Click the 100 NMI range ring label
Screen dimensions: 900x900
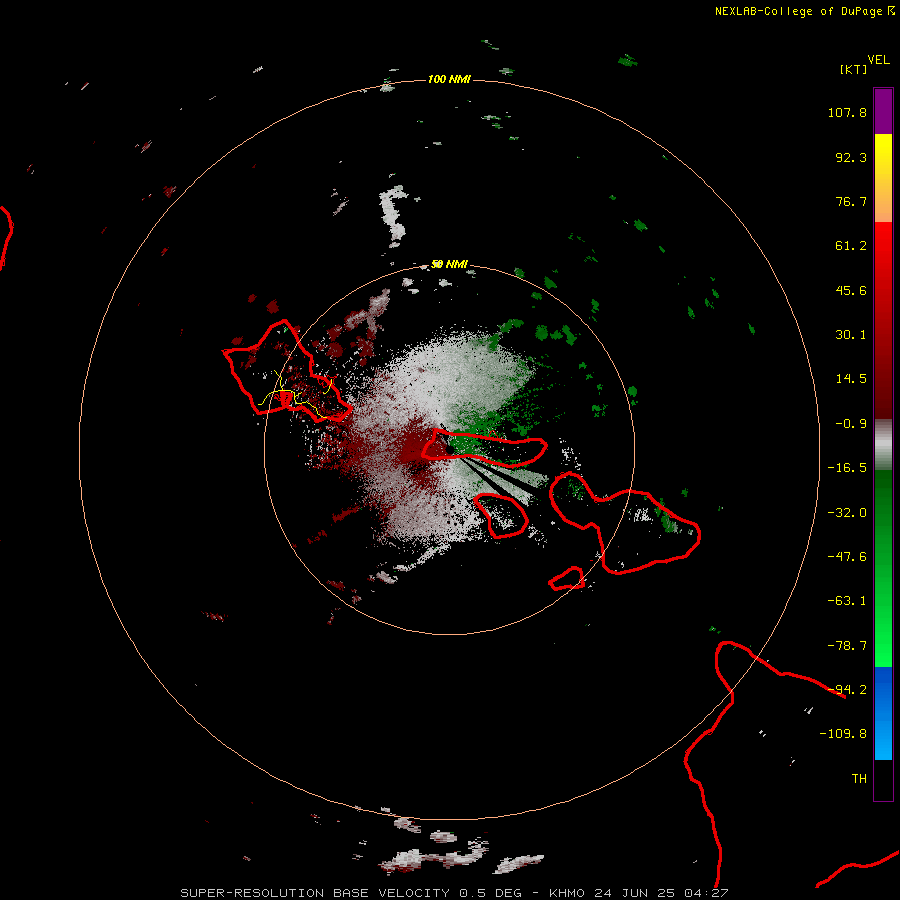[x=449, y=79]
